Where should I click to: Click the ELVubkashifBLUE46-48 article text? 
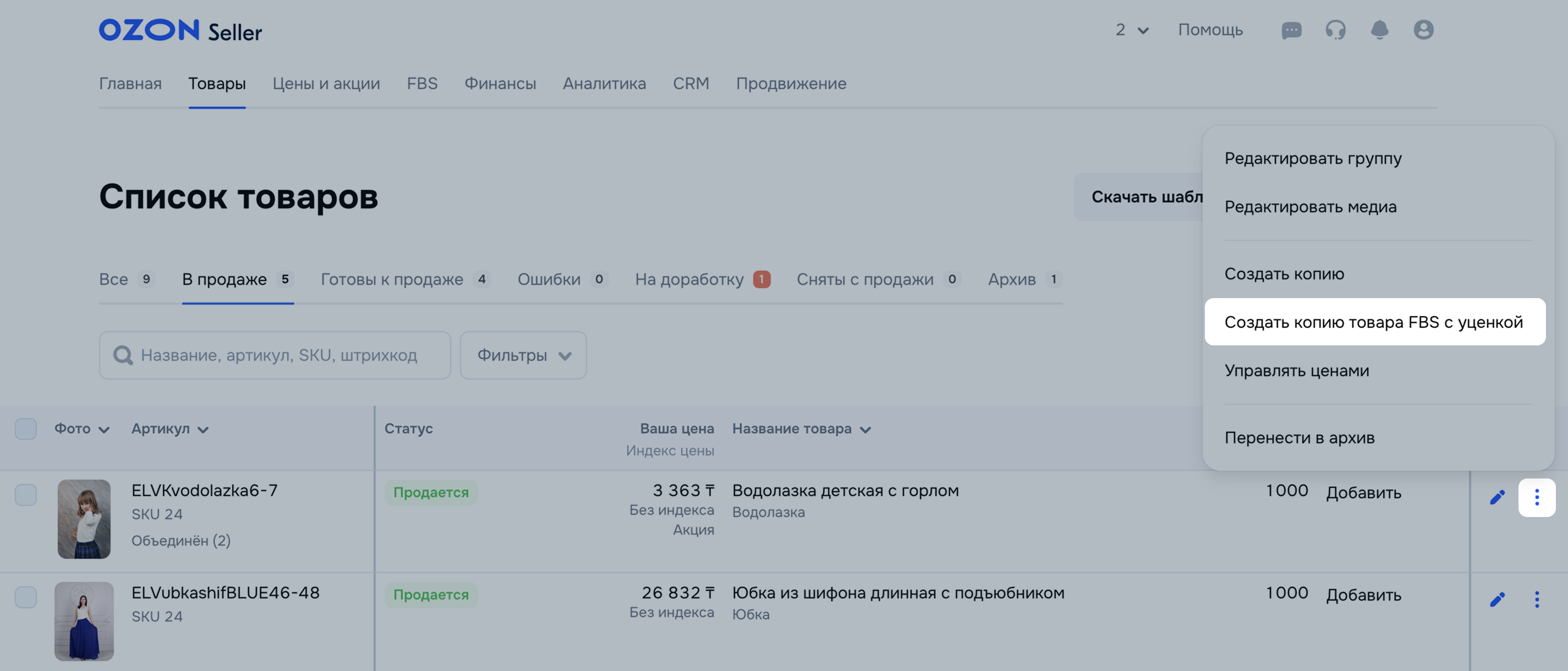[x=225, y=592]
